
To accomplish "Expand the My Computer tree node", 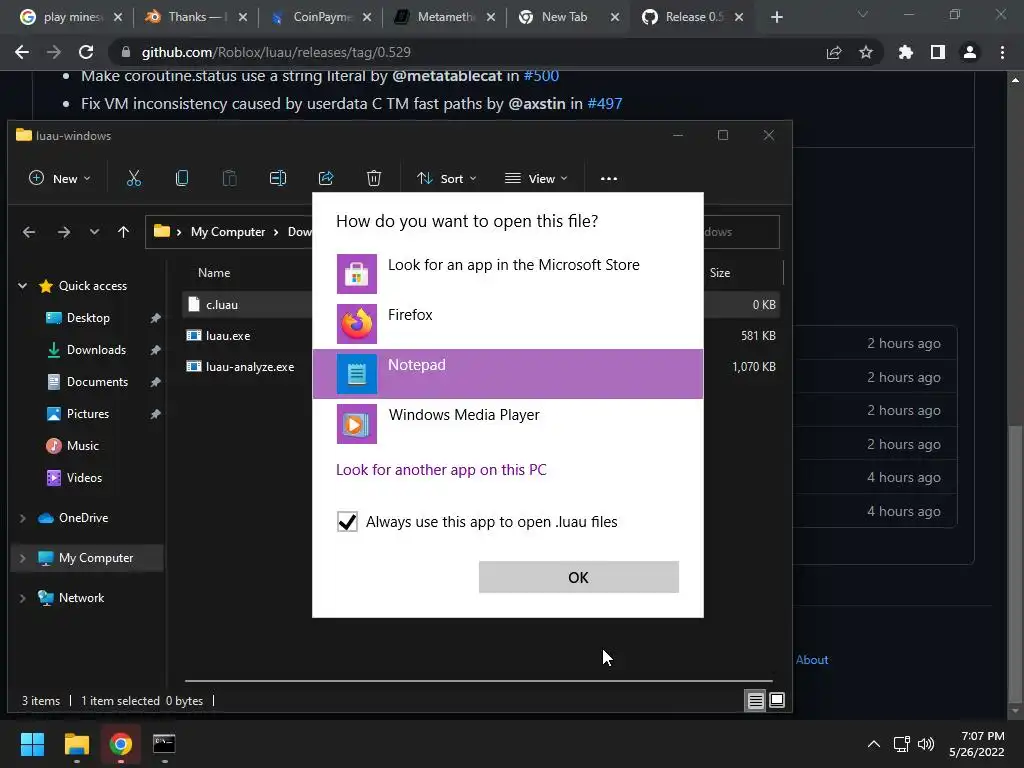I will pos(22,558).
